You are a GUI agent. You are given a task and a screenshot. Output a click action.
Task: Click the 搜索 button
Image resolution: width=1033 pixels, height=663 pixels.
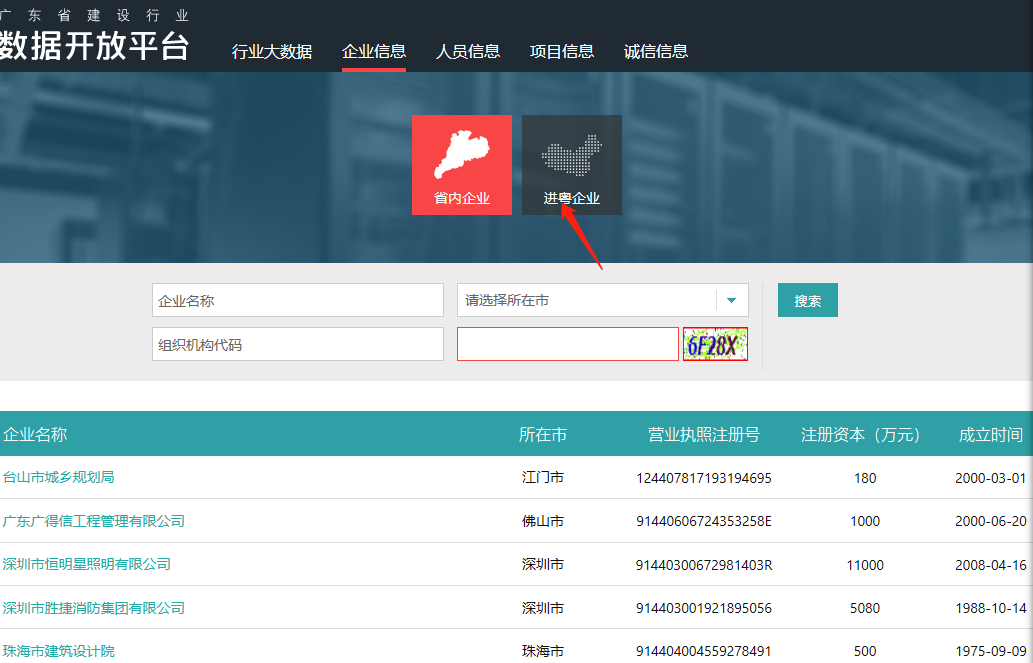[x=808, y=301]
